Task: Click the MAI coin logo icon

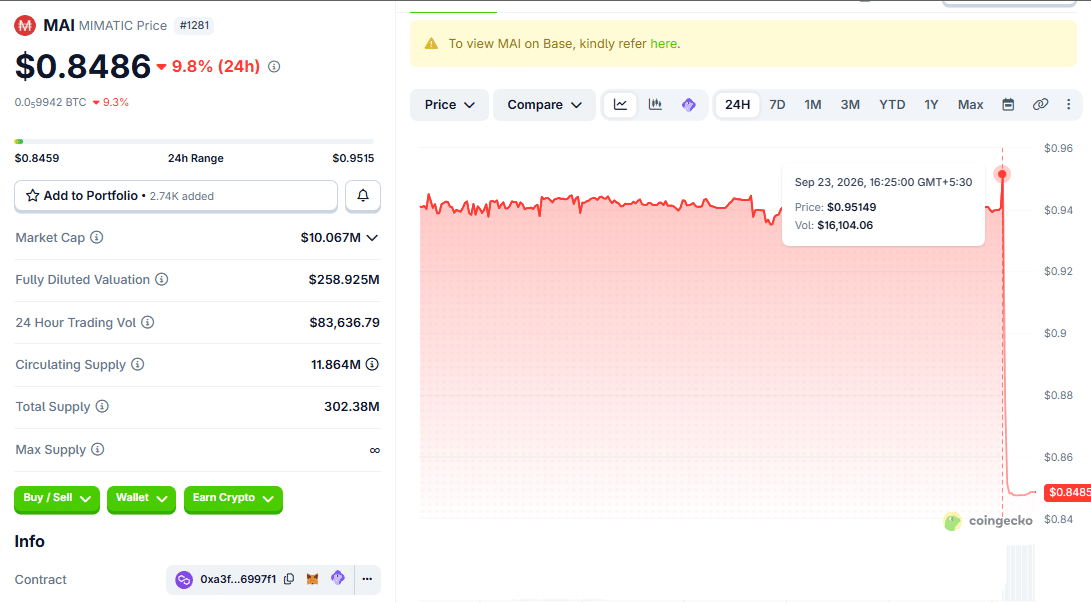Action: pyautogui.click(x=25, y=26)
